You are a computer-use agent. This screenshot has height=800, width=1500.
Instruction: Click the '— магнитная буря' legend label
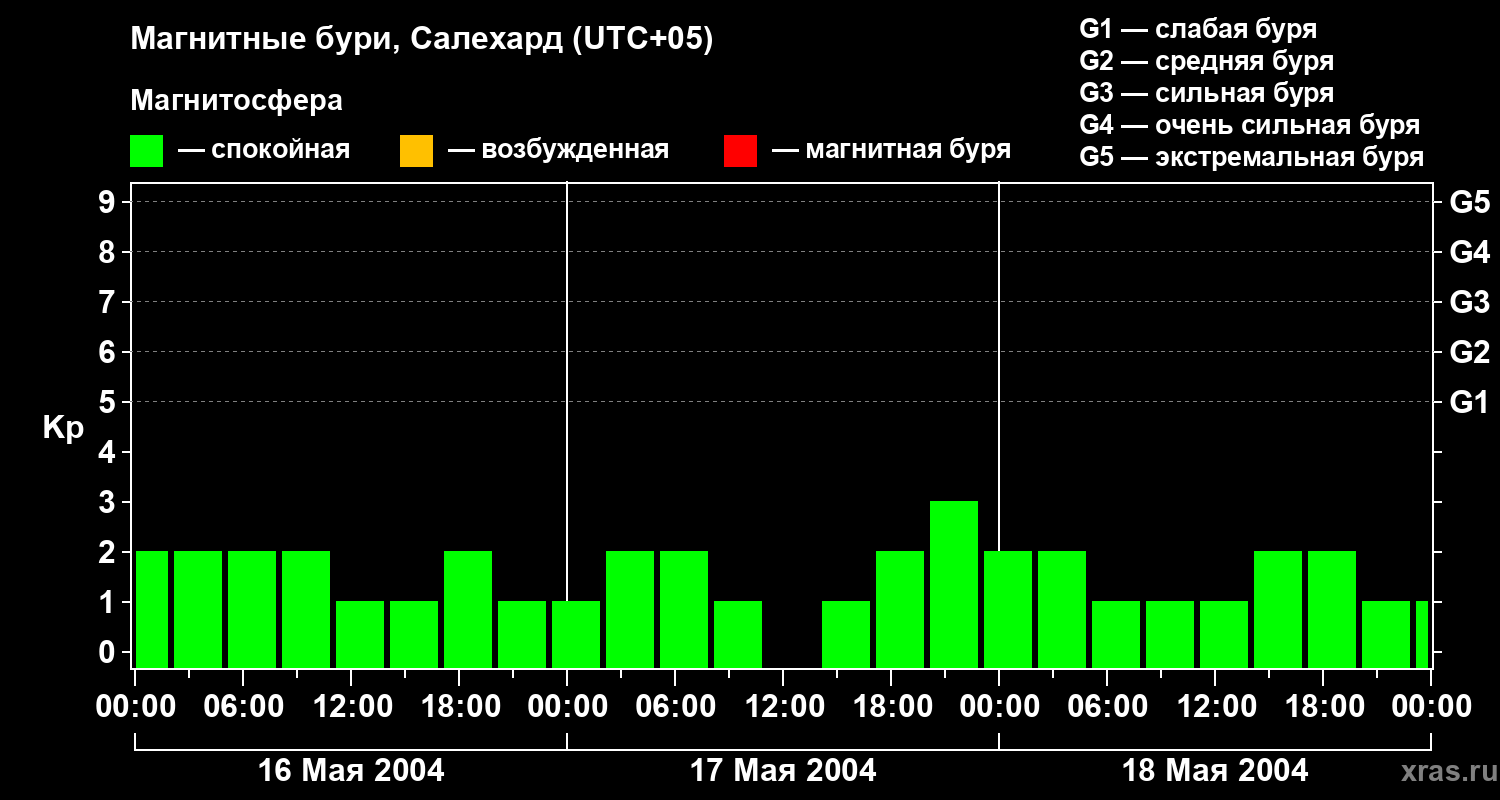click(x=891, y=150)
